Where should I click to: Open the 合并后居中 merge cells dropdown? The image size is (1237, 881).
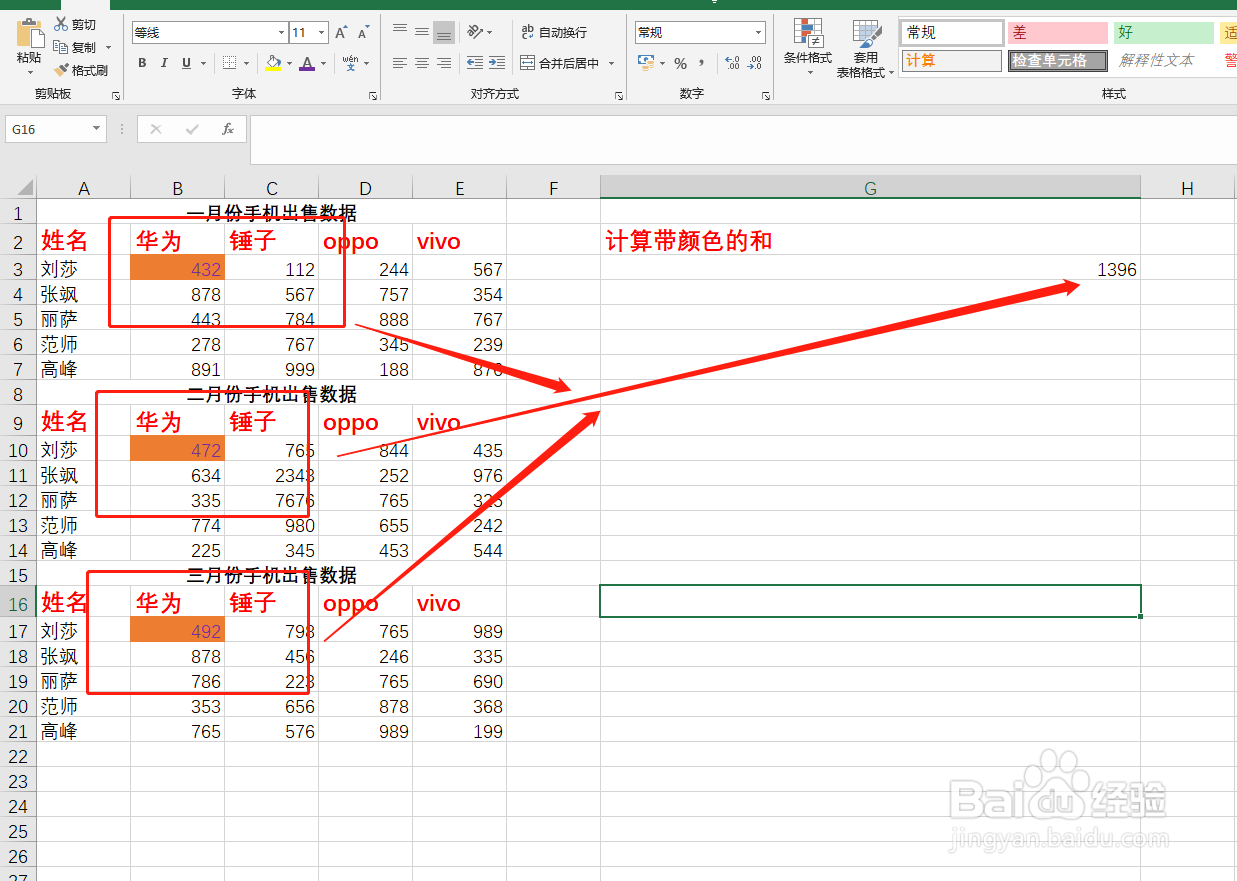(x=610, y=63)
